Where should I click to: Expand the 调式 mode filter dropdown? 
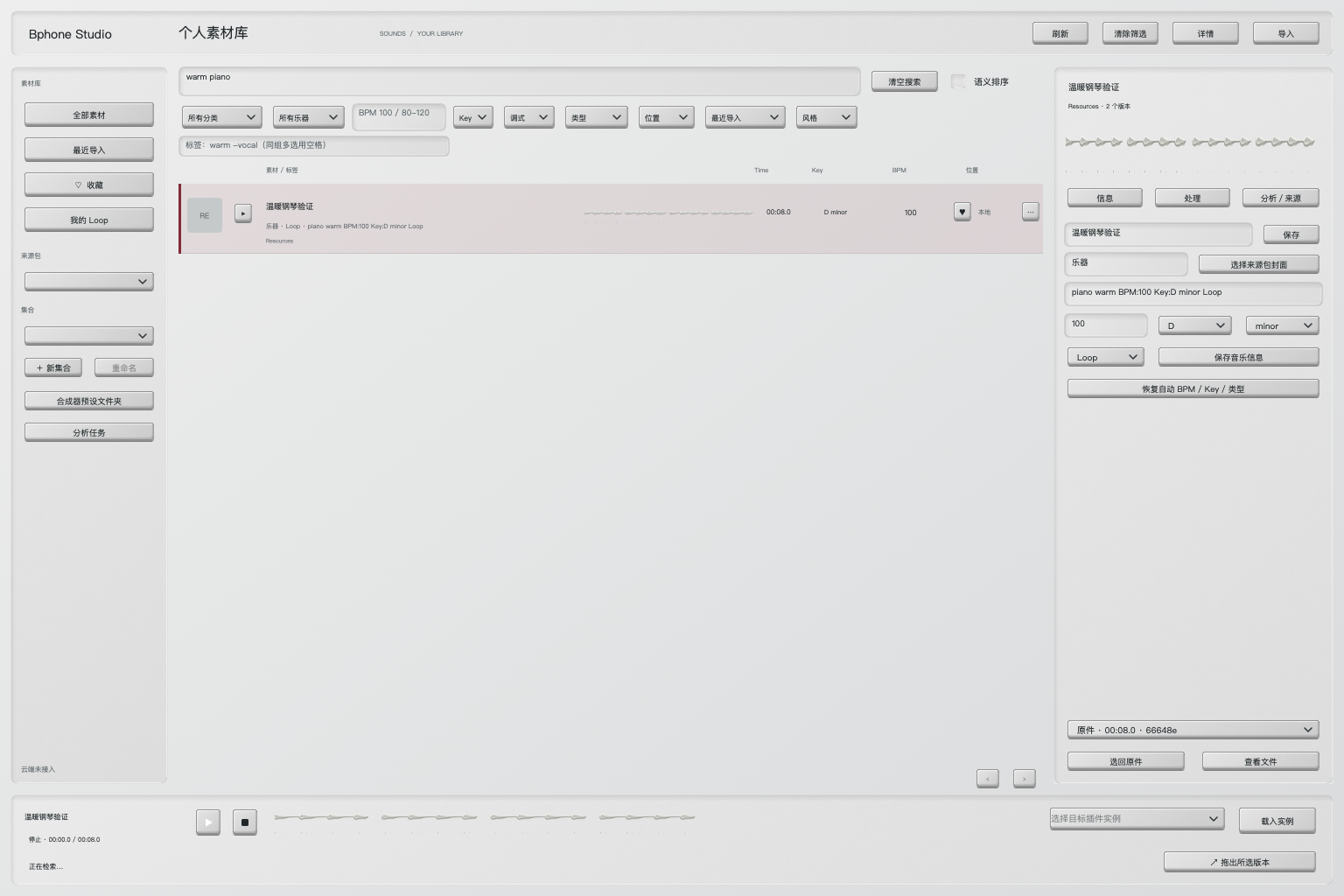(x=529, y=117)
